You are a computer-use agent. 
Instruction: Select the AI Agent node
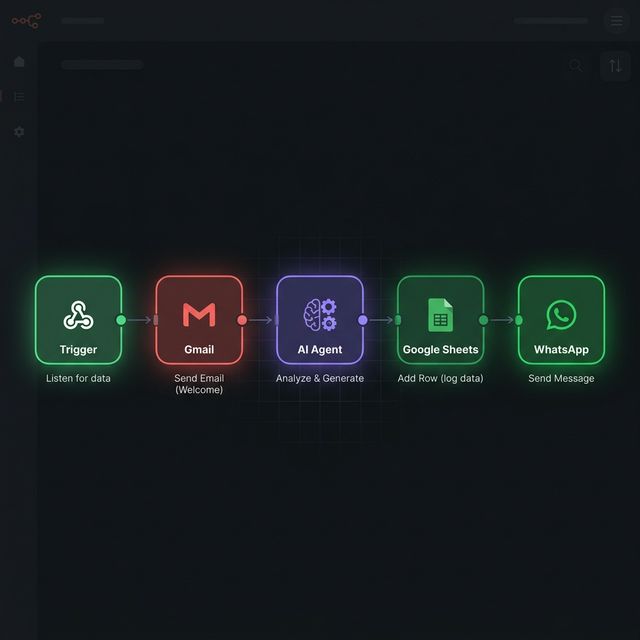[320, 320]
